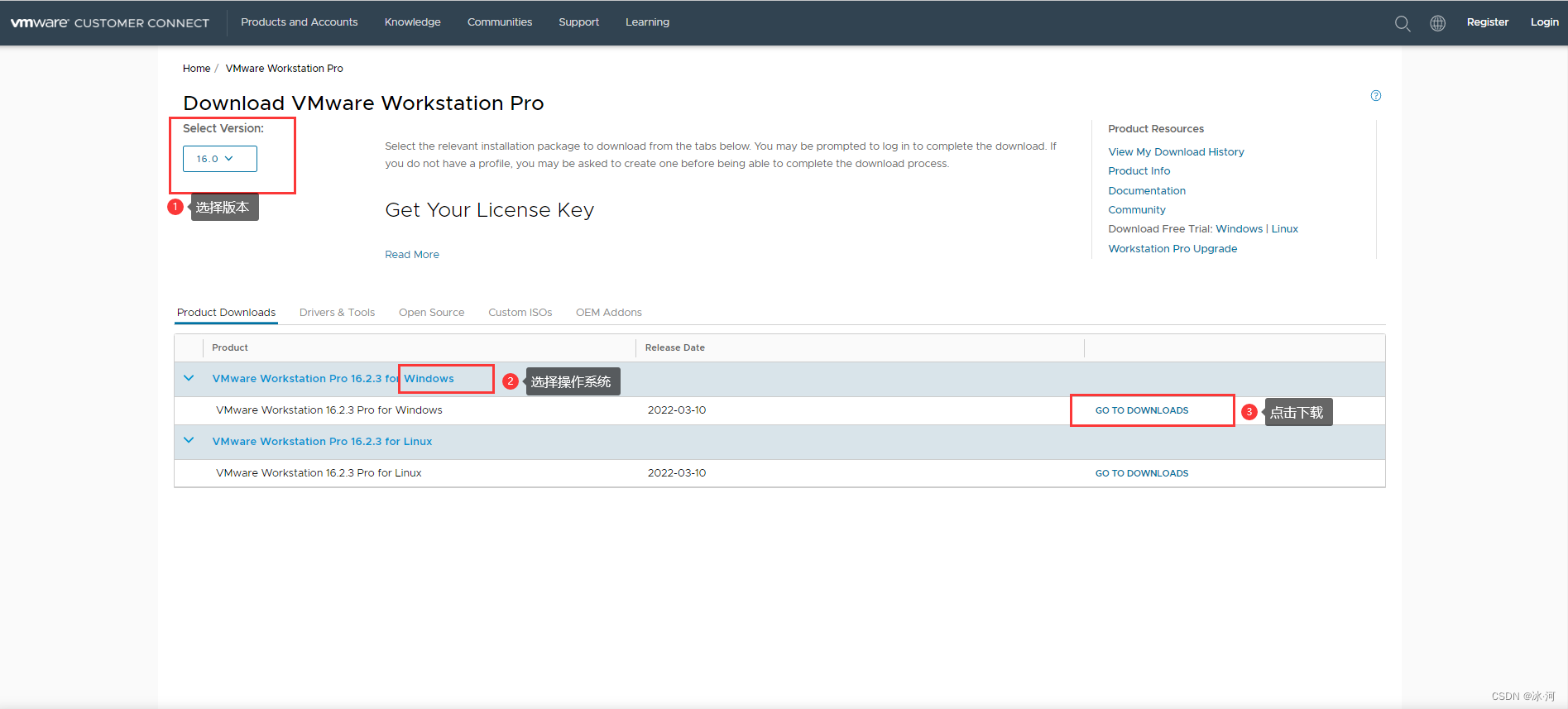Open the Select Version 16.0 dropdown

220,159
